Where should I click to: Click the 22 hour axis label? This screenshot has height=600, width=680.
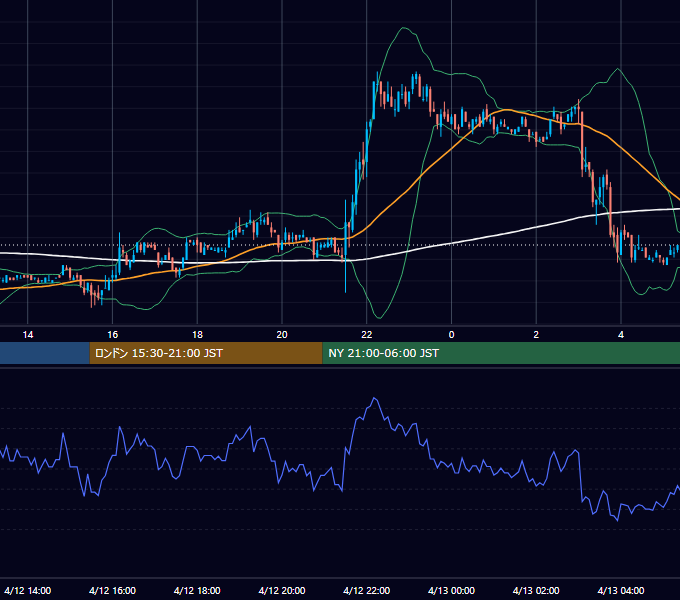tap(367, 335)
